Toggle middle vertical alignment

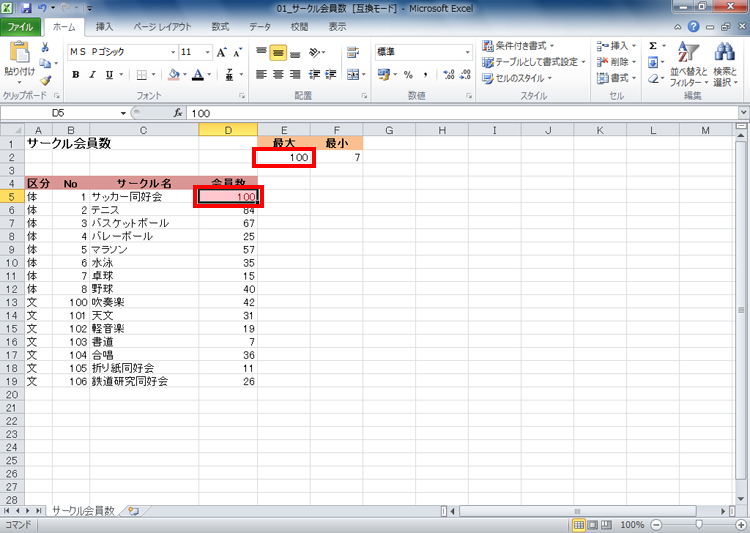[278, 52]
